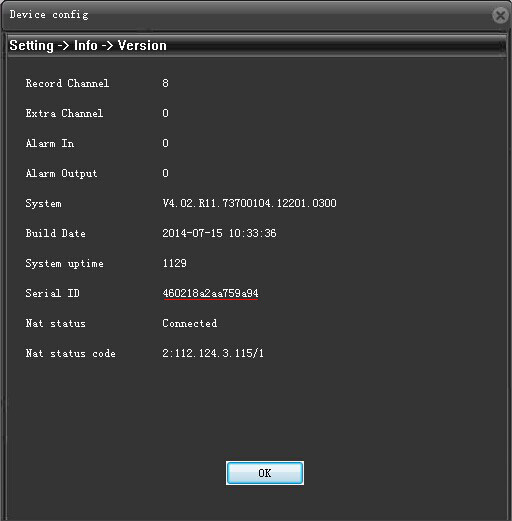
Task: Click the Build Date label
Action: (56, 233)
